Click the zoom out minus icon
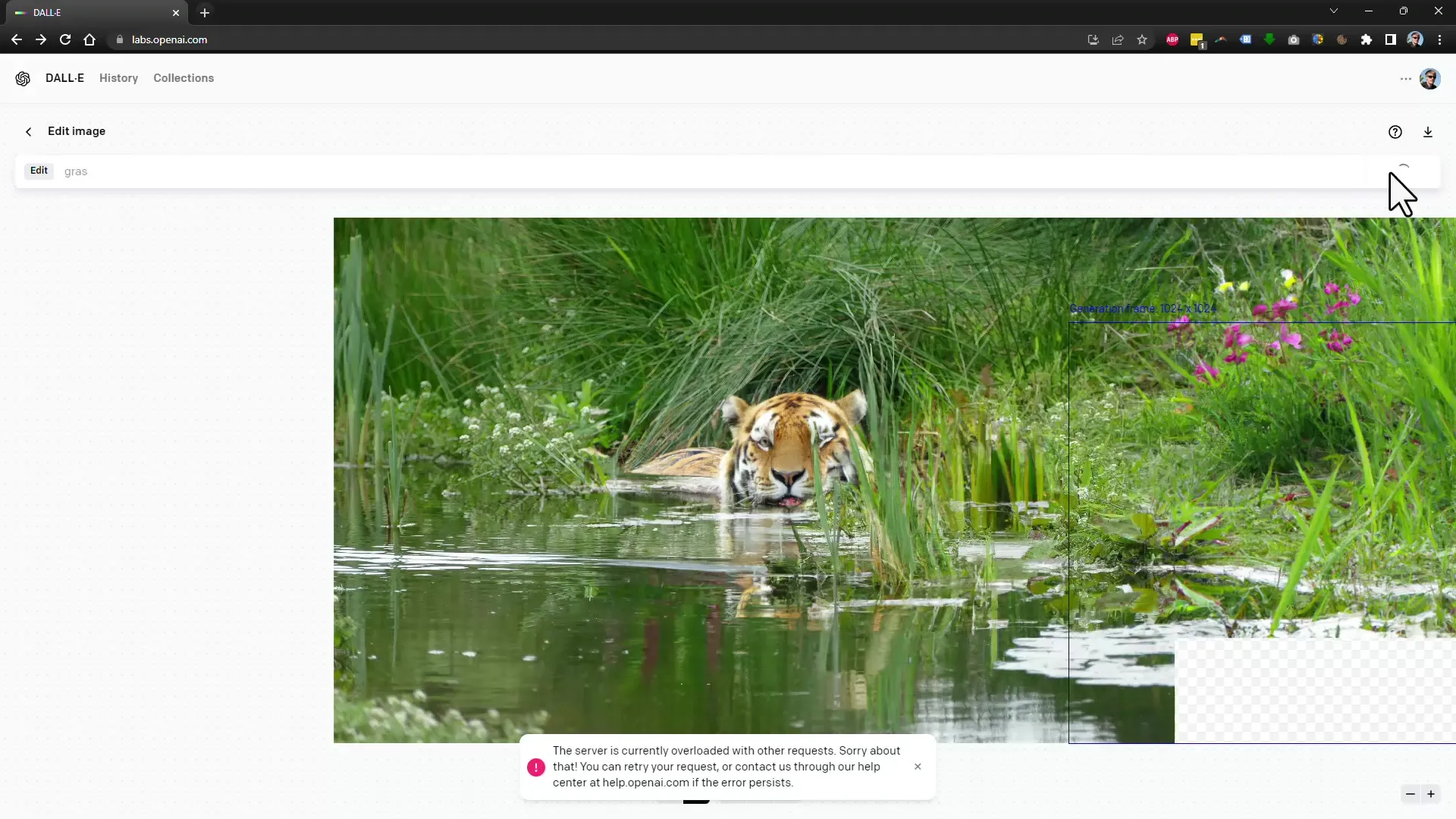The image size is (1456, 819). 1410,794
